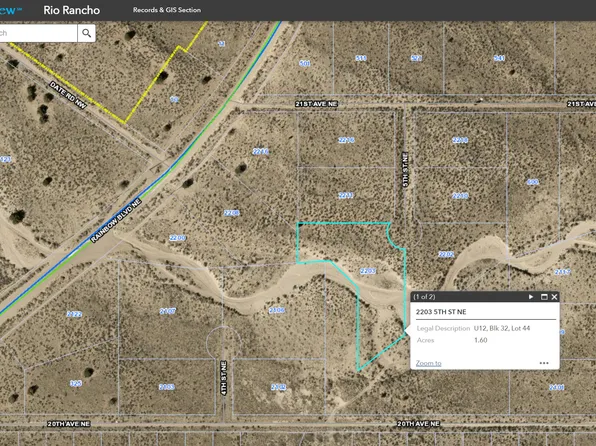This screenshot has width=596, height=446.
Task: Click the (1 of 2) counter
Action: [424, 297]
